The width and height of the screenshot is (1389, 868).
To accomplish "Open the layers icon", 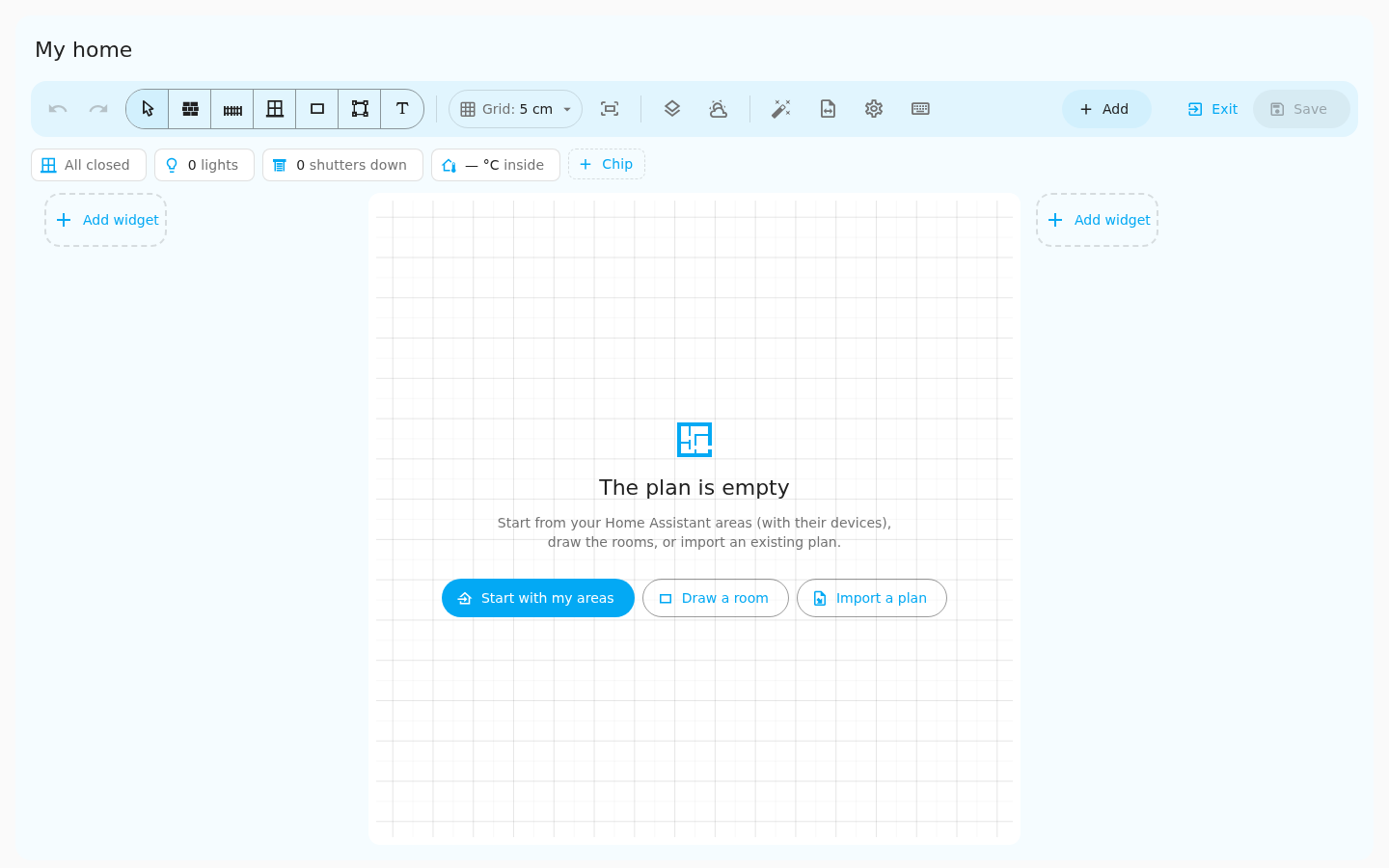I will (x=672, y=109).
